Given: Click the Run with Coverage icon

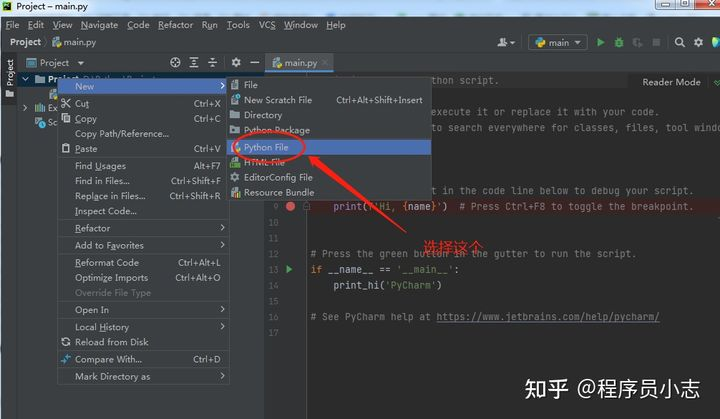Looking at the screenshot, I should [x=637, y=42].
